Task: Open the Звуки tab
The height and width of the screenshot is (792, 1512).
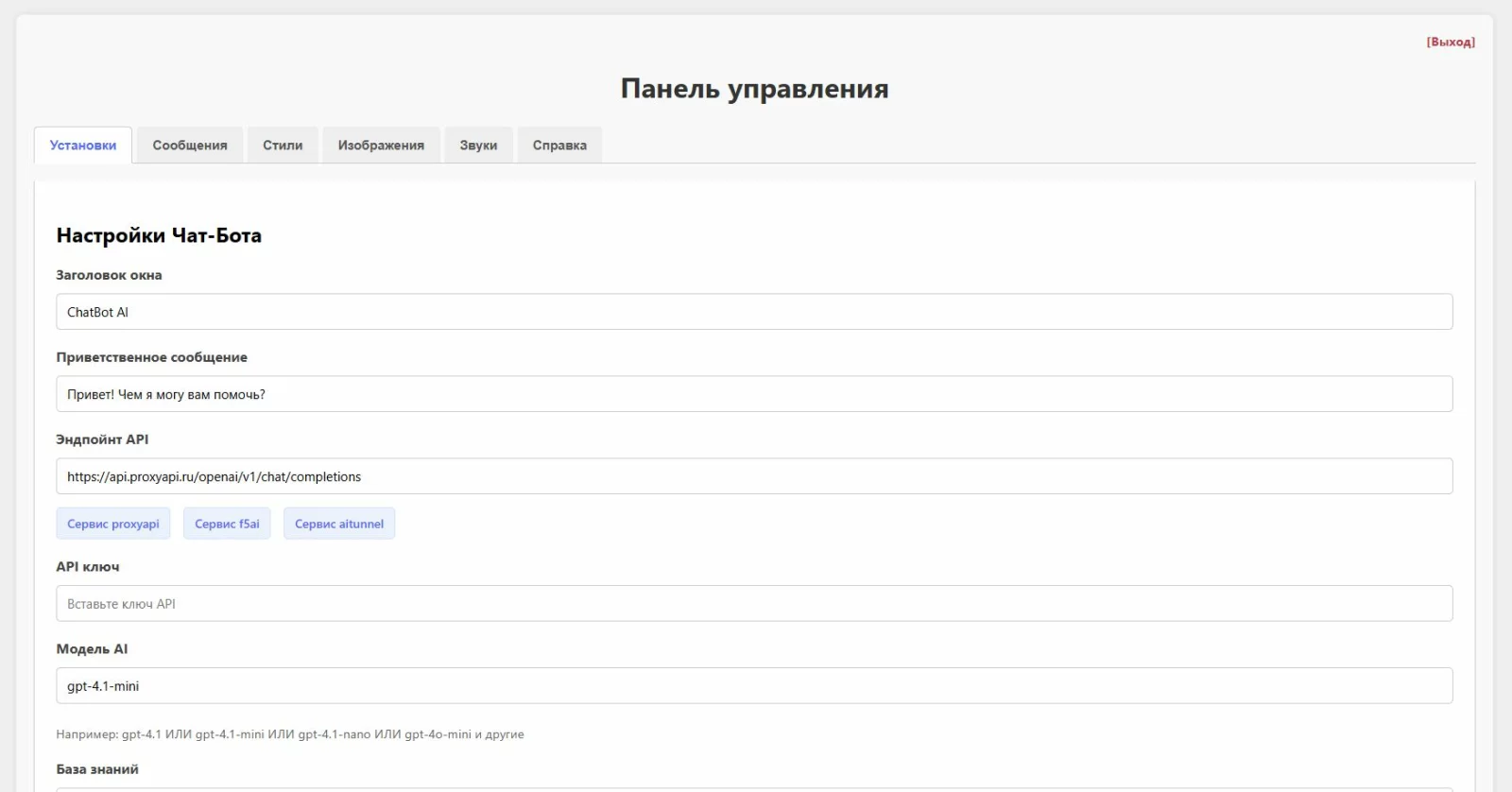Action: (x=478, y=146)
